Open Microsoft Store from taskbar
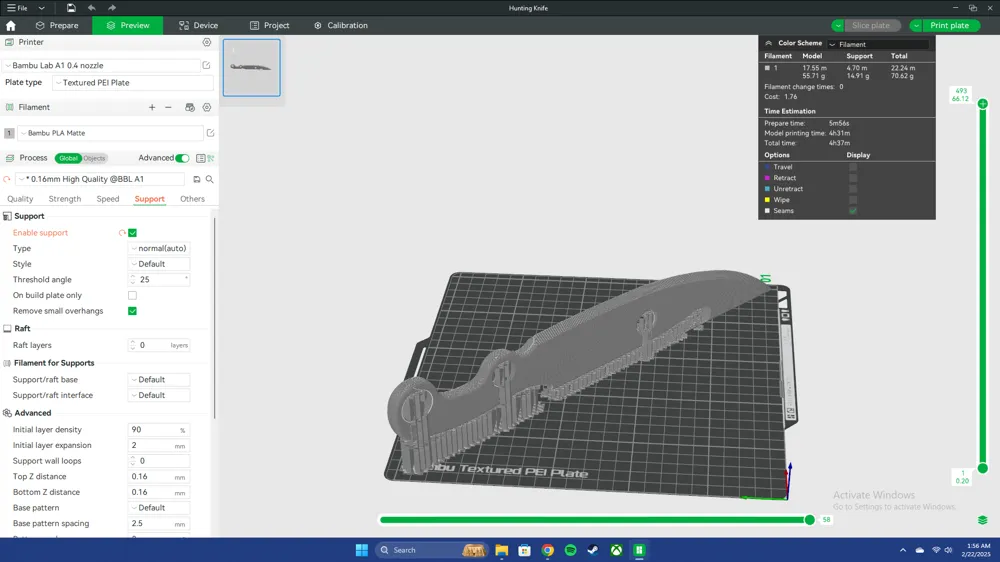This screenshot has height=562, width=1000. 524,550
